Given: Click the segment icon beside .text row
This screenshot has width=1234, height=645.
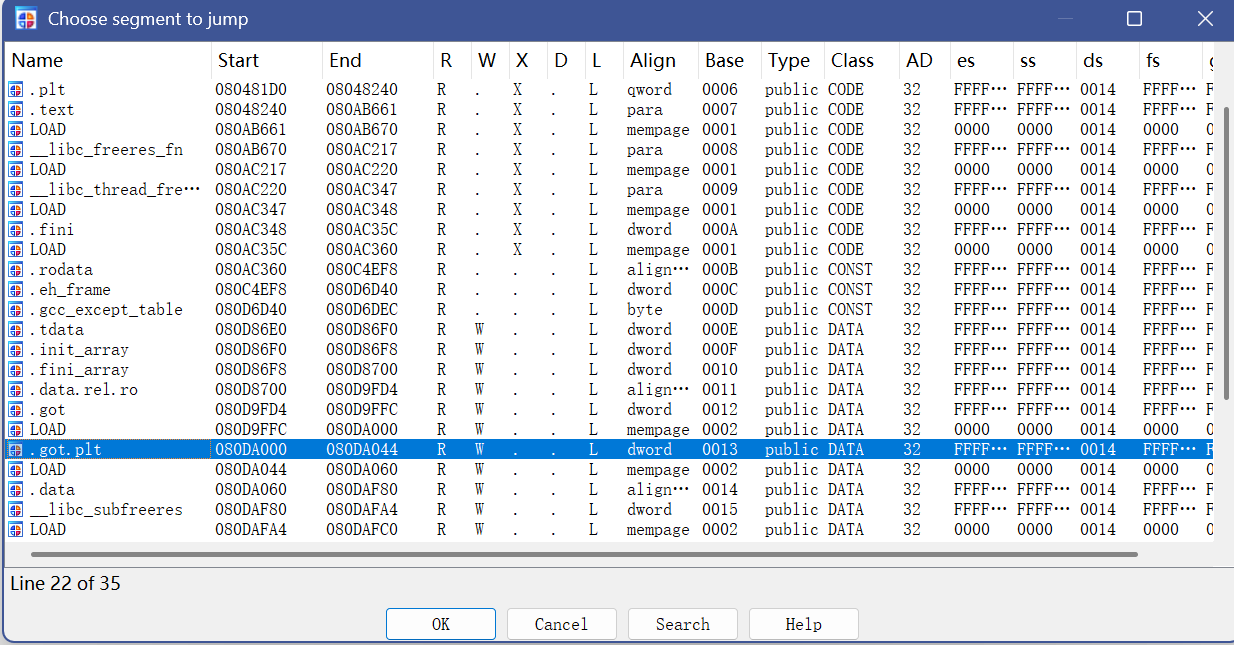Looking at the screenshot, I should pyautogui.click(x=16, y=110).
